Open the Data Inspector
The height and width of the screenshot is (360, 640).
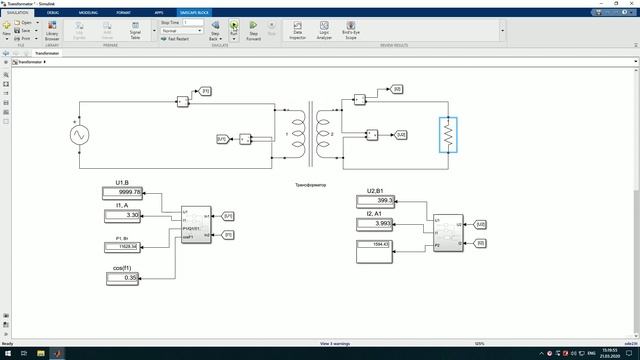(x=298, y=31)
